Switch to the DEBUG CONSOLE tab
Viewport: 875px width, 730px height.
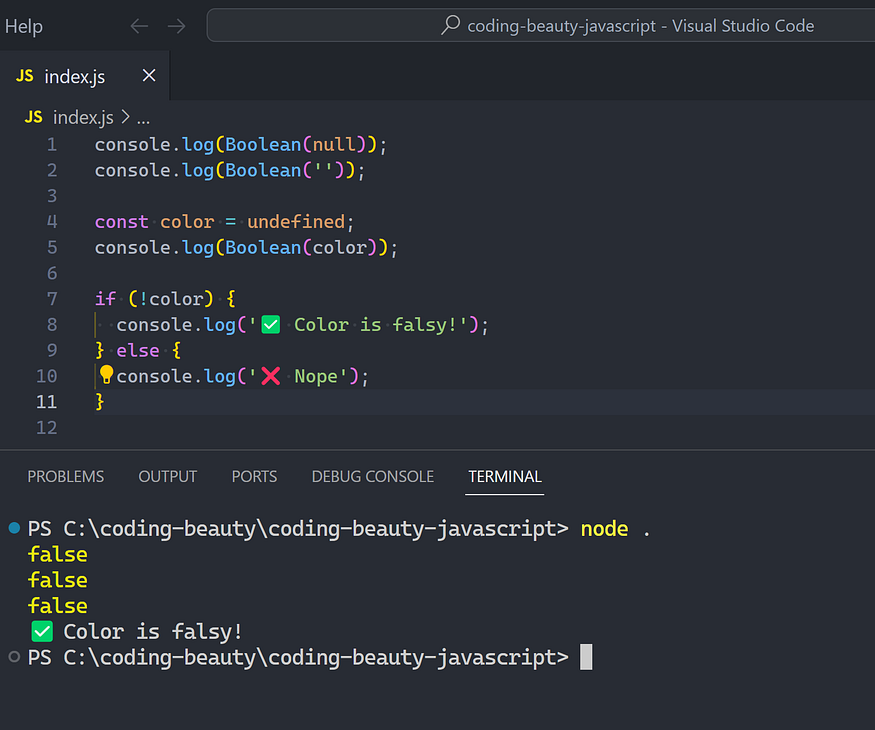click(x=373, y=477)
